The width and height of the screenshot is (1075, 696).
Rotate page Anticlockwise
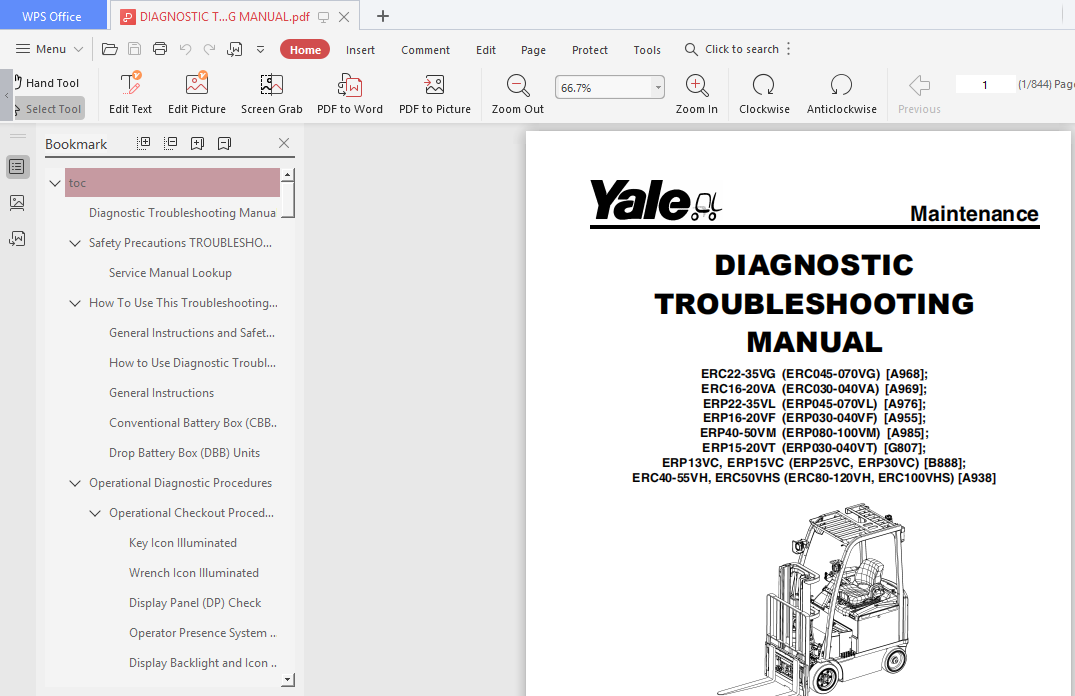(x=841, y=93)
